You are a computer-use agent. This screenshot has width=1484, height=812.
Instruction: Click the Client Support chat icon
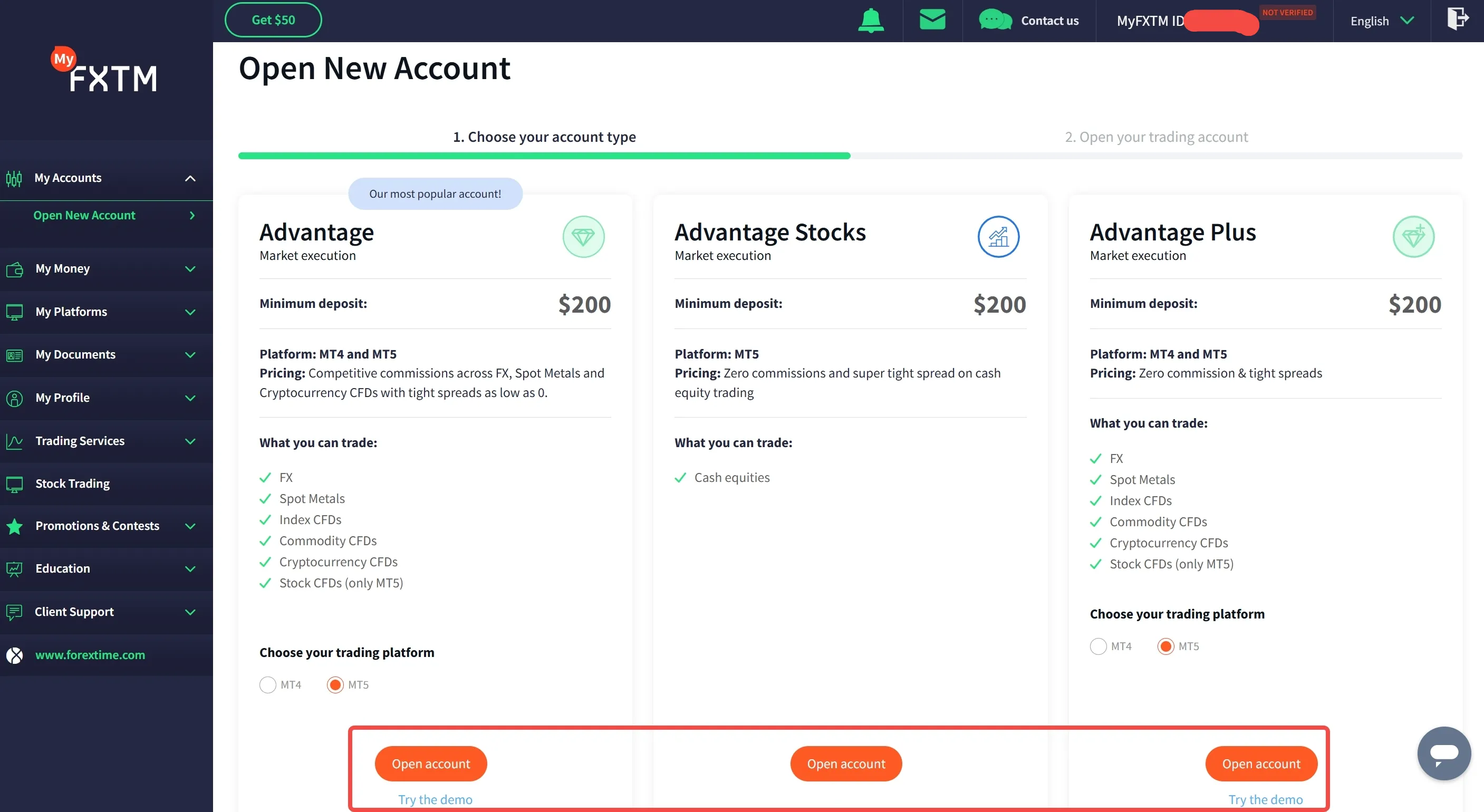click(x=14, y=612)
